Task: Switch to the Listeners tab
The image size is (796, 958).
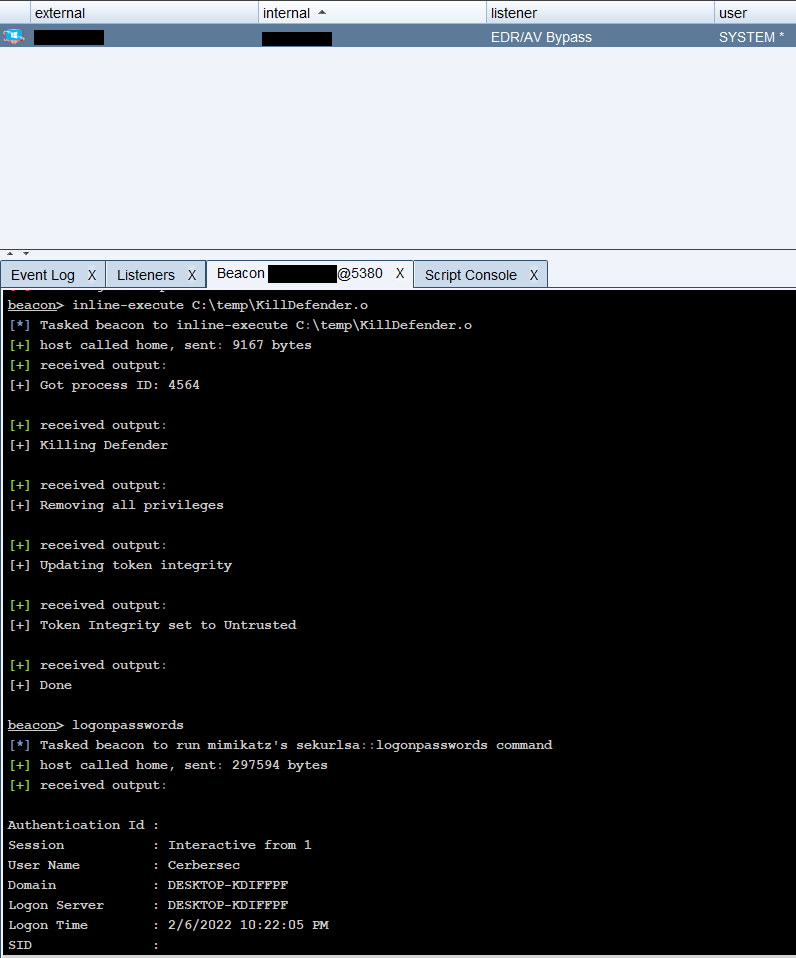Action: [x=145, y=275]
